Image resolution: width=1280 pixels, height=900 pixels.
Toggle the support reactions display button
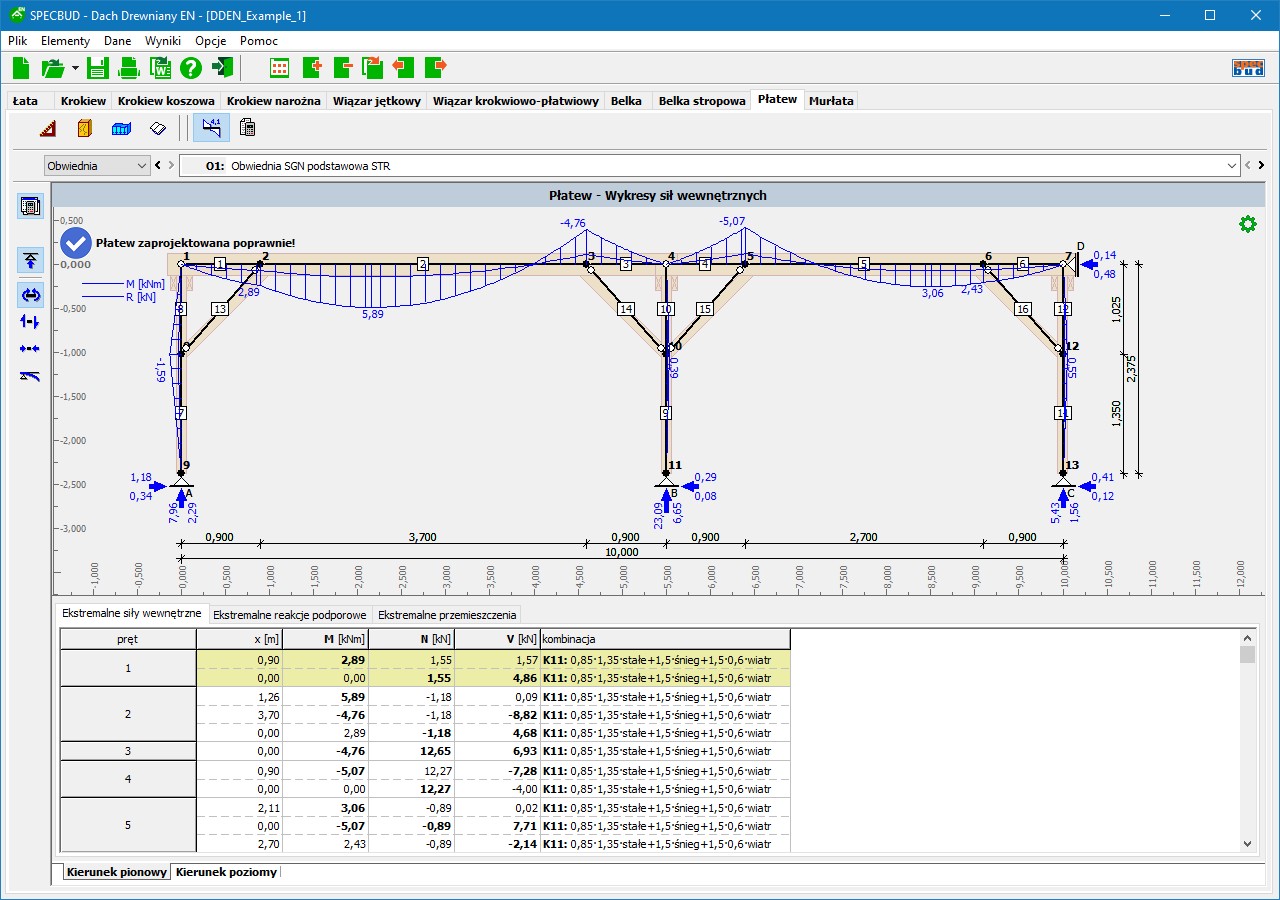coord(30,261)
